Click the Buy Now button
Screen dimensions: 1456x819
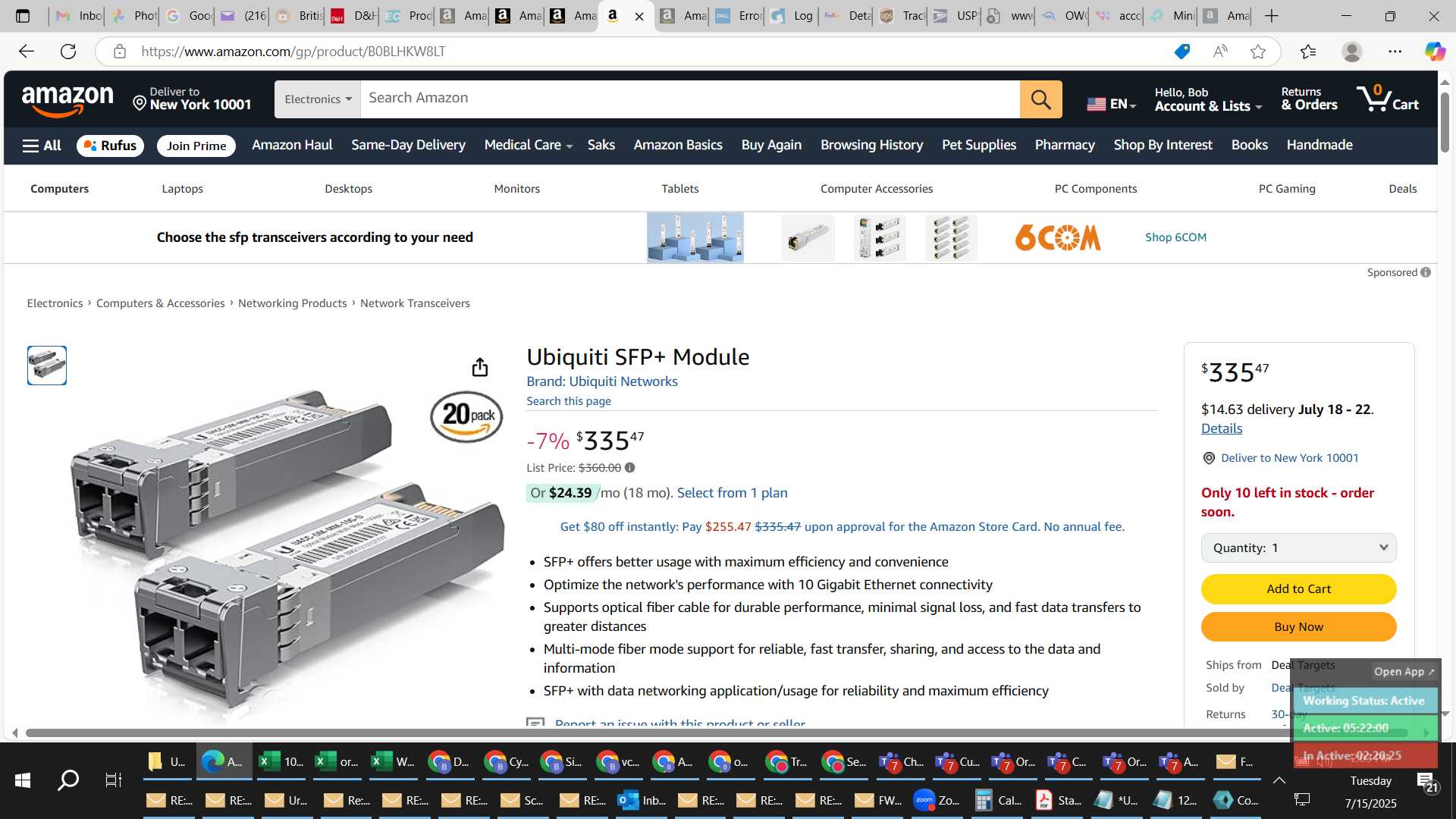[1298, 627]
